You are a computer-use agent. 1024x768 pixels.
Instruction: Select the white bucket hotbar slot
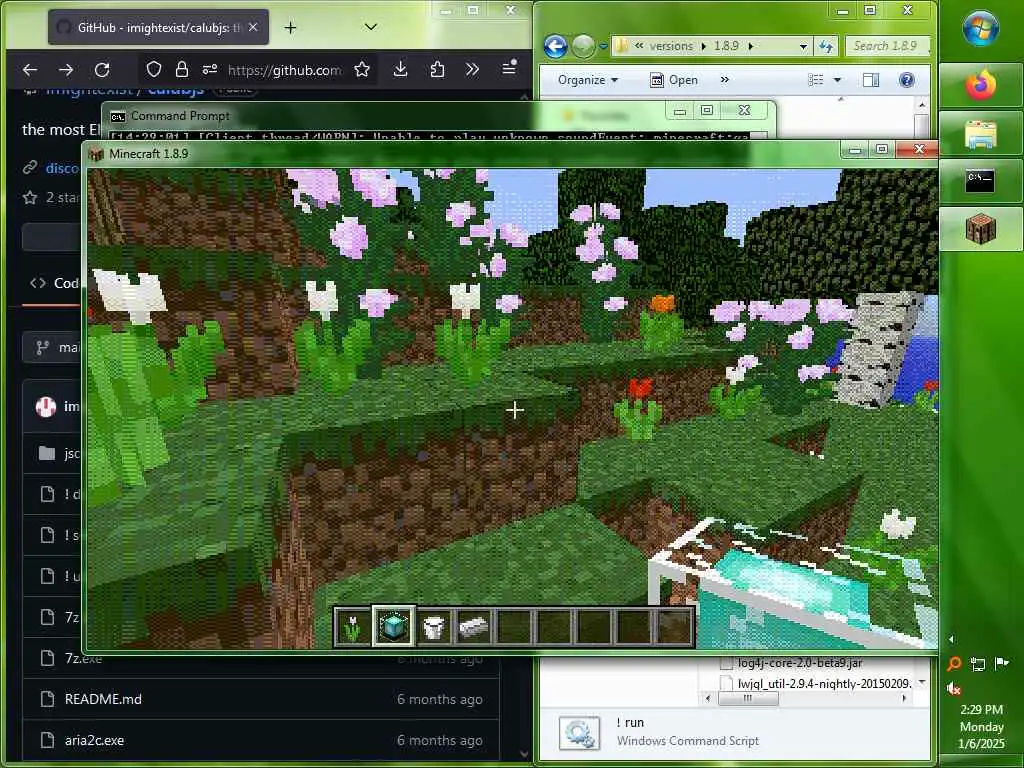(434, 627)
